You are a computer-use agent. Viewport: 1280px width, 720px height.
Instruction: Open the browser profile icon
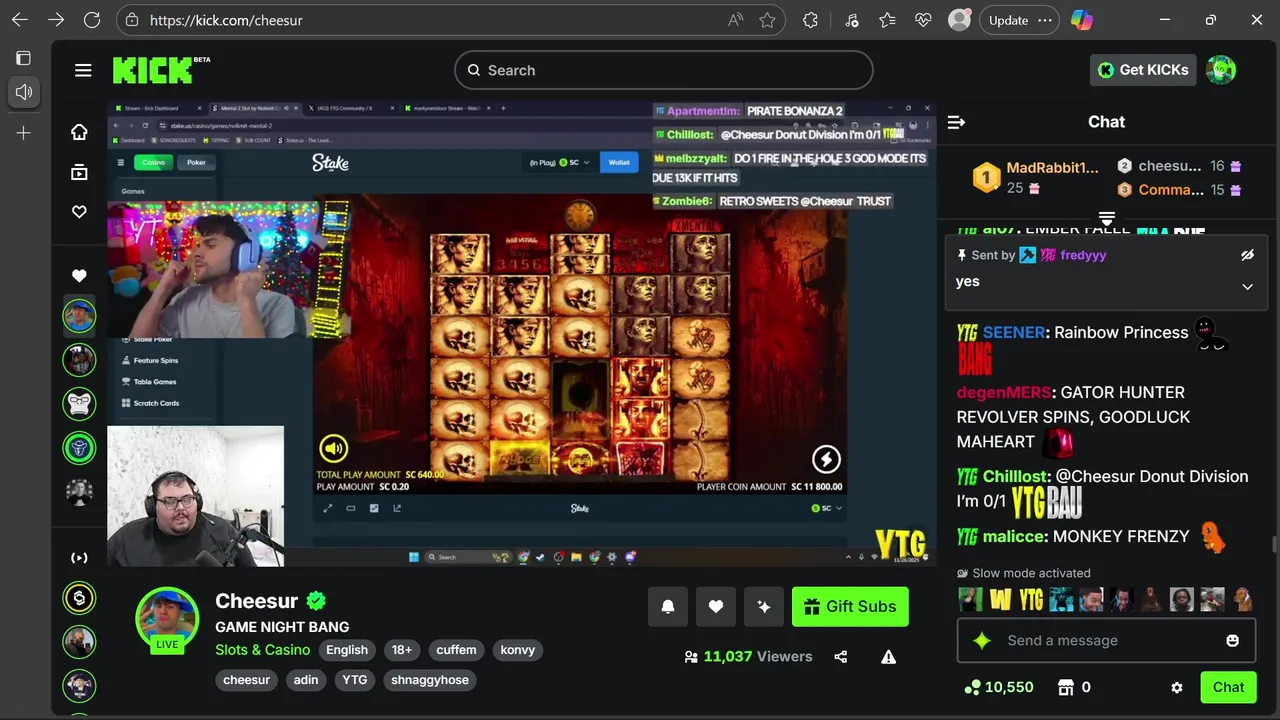tap(959, 20)
